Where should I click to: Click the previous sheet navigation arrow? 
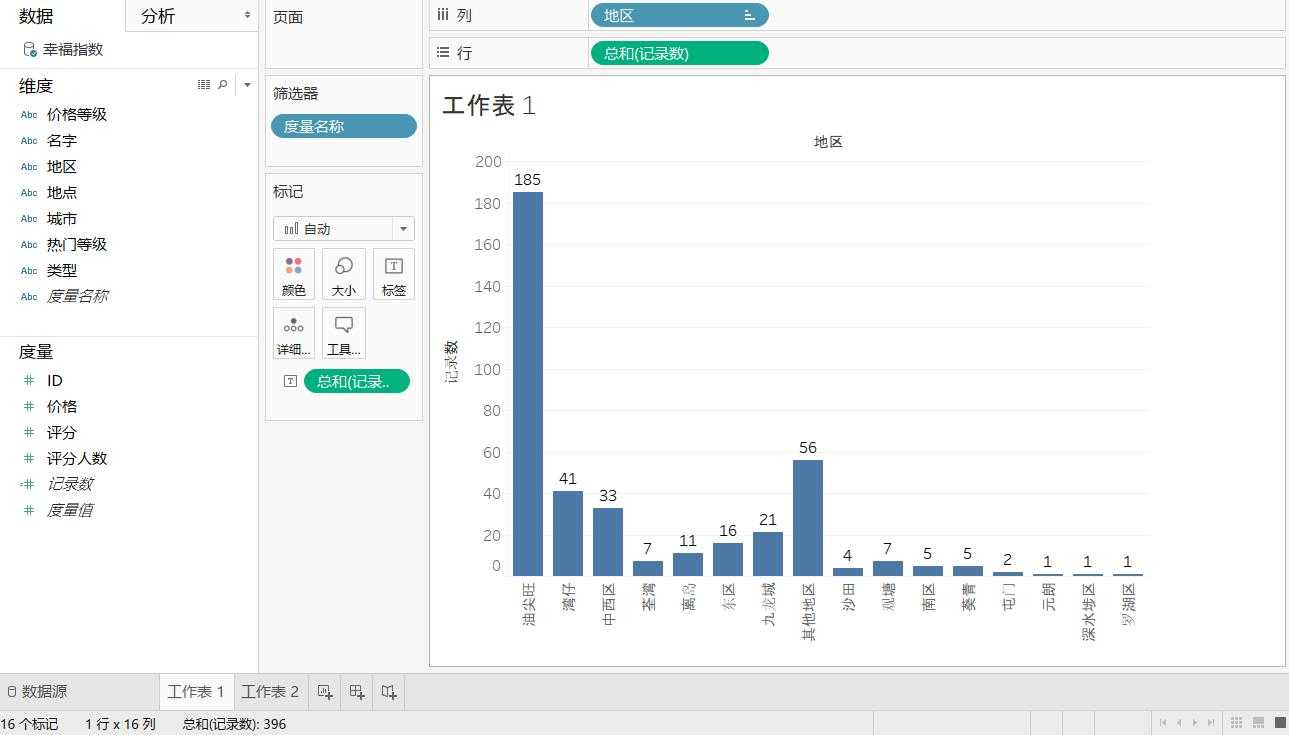pos(1179,722)
